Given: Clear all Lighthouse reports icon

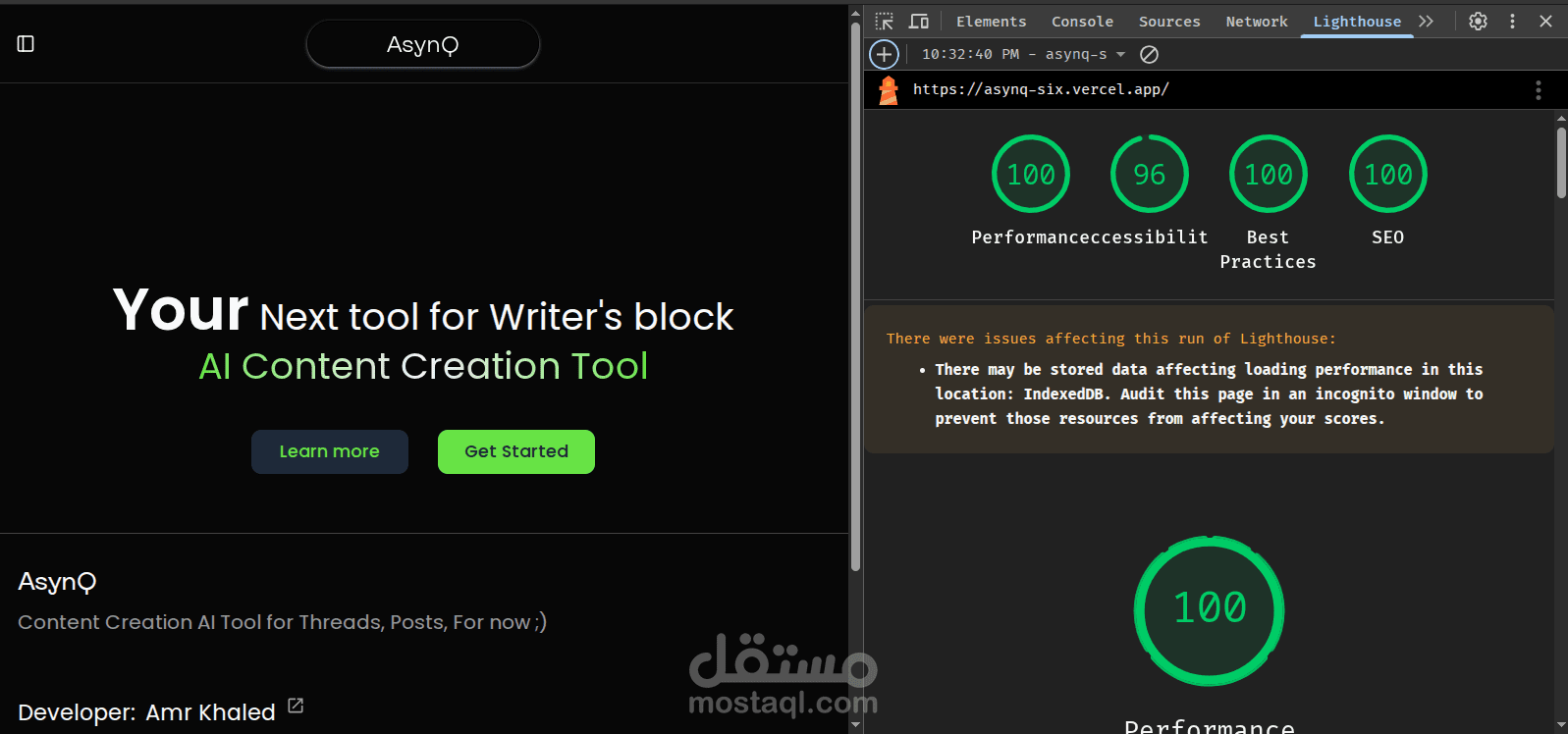Looking at the screenshot, I should (x=1149, y=54).
